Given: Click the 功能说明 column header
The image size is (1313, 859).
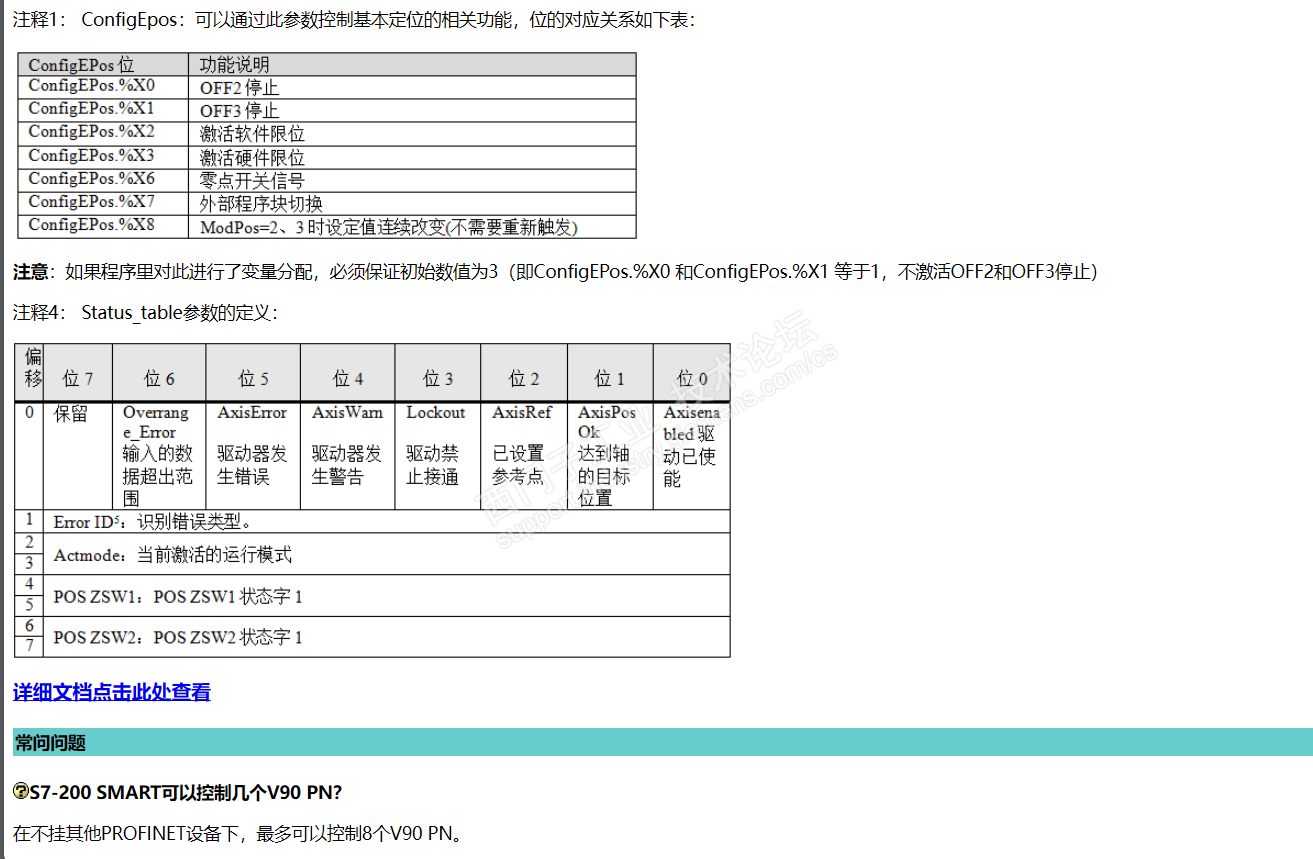Looking at the screenshot, I should pos(412,65).
